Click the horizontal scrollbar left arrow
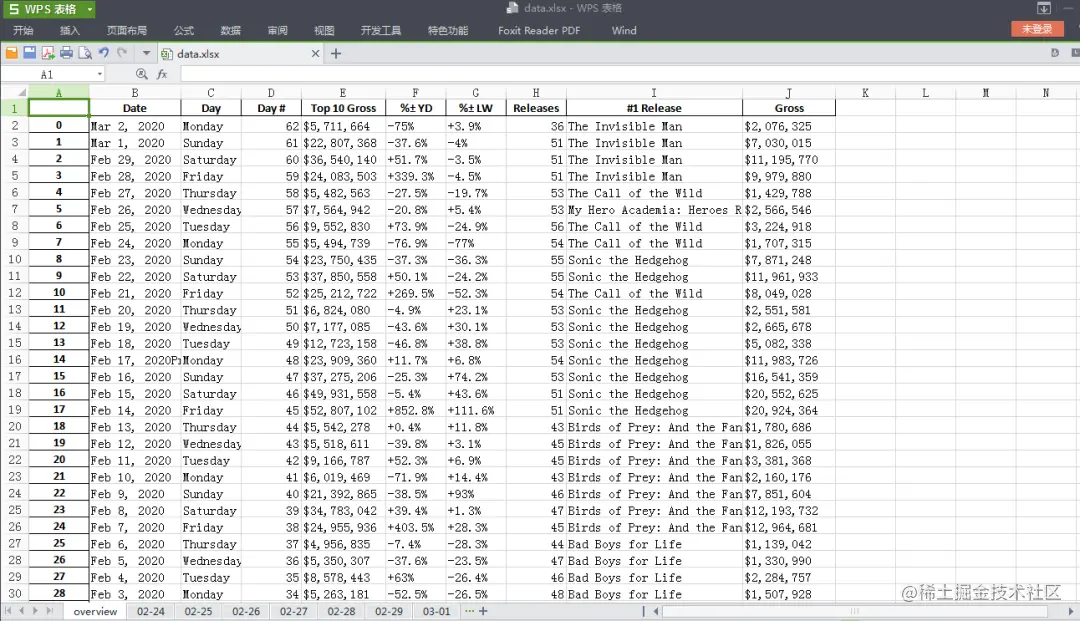The height and width of the screenshot is (621, 1080). pyautogui.click(x=656, y=611)
